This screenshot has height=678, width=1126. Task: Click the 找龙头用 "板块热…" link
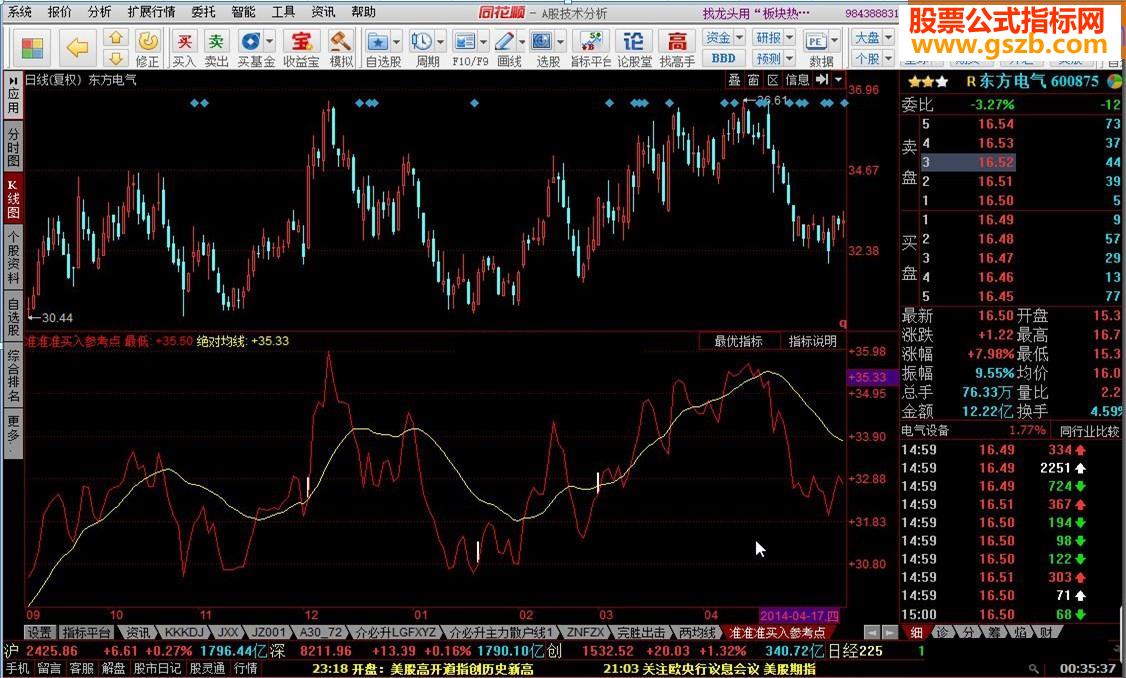coord(755,13)
